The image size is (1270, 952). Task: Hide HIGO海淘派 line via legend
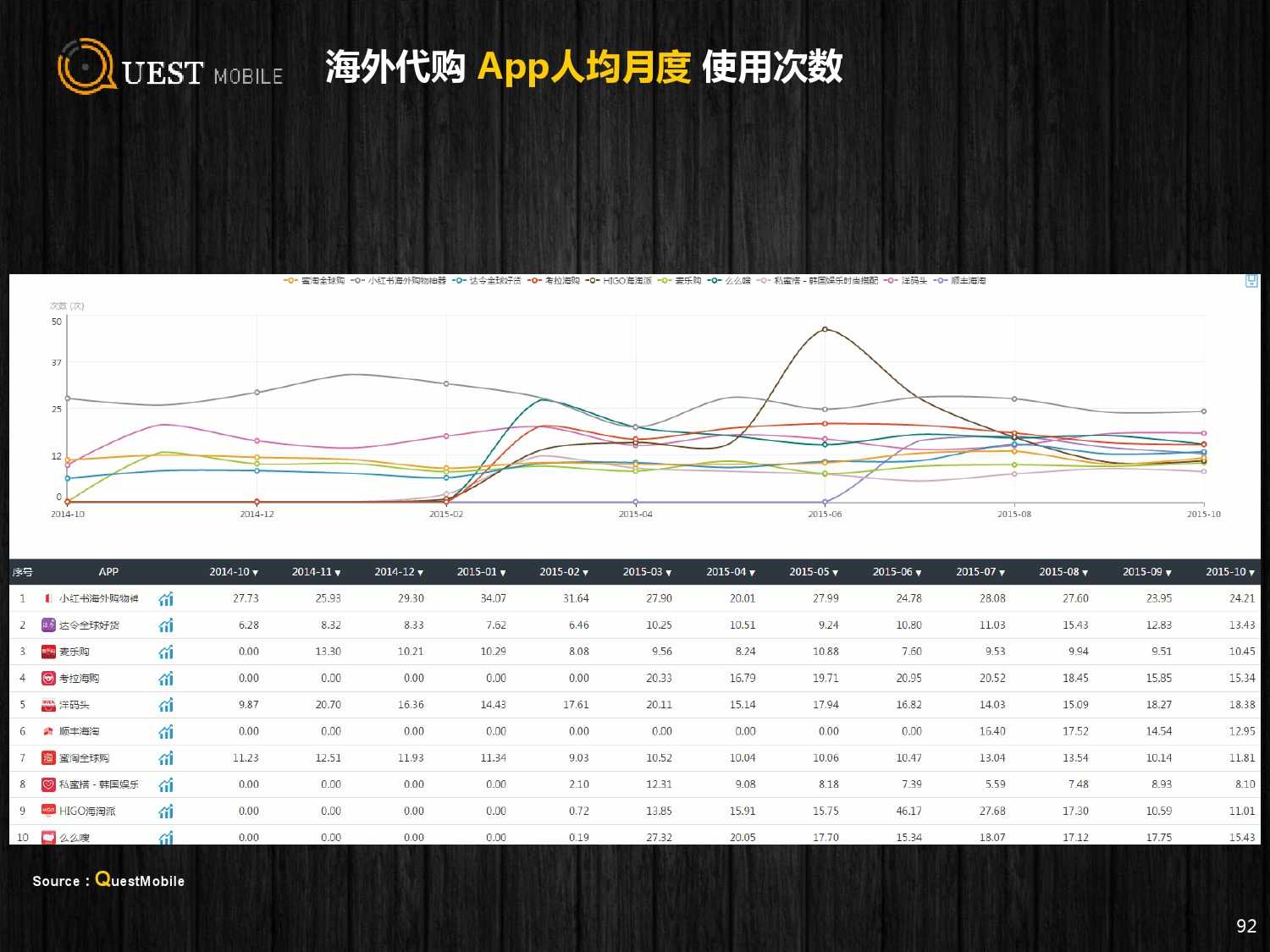pyautogui.click(x=619, y=281)
